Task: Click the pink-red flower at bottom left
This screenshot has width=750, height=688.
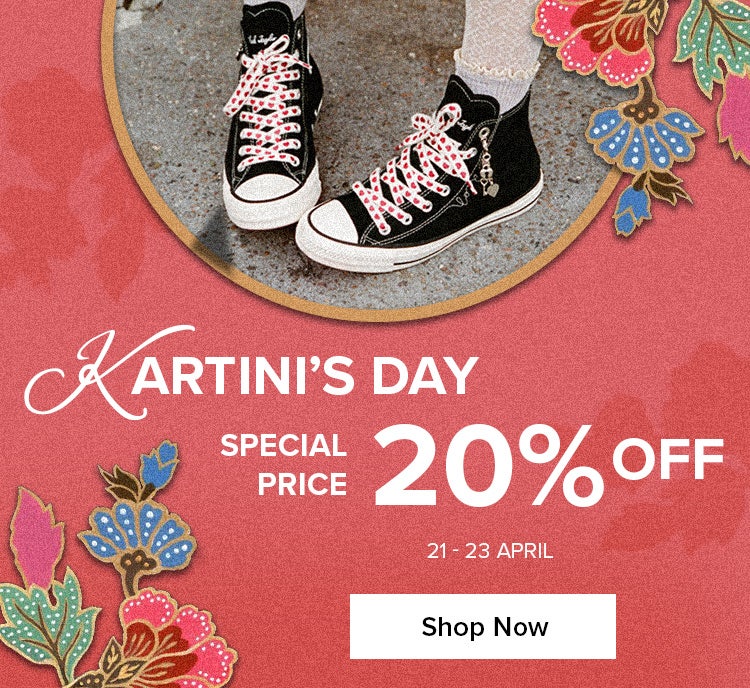Action: coord(170,636)
